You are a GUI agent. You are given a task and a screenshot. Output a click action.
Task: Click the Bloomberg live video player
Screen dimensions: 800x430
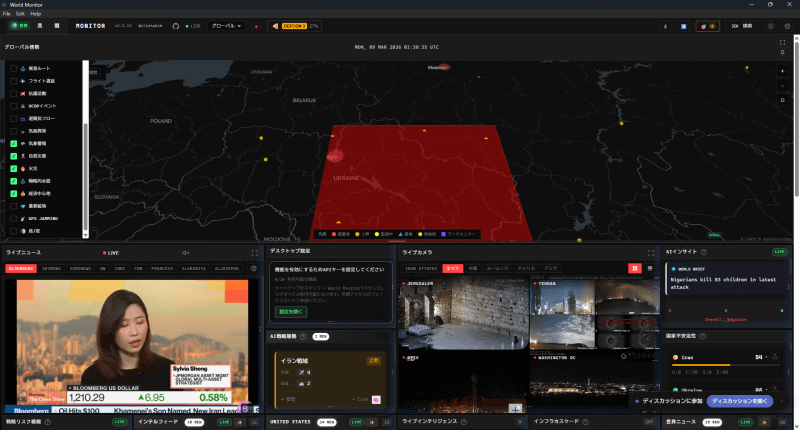[x=133, y=346]
